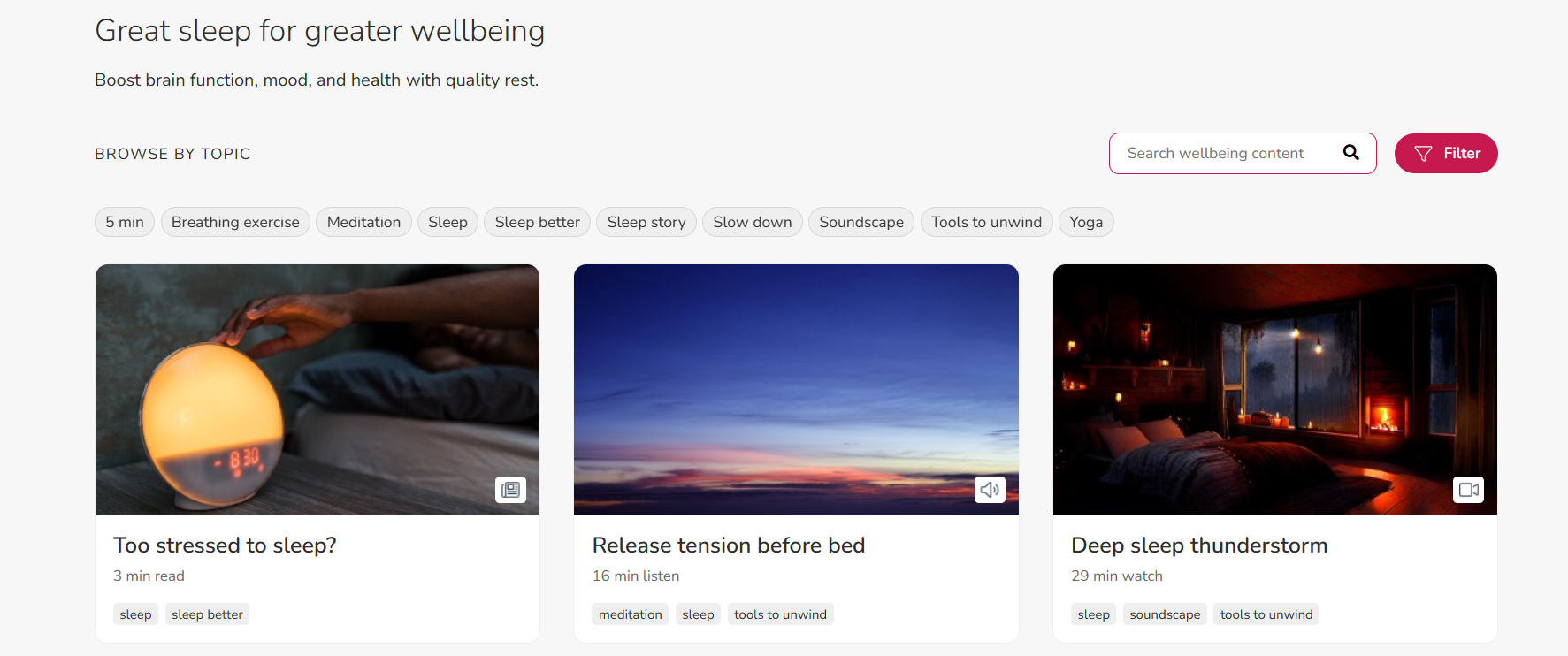Click the soundscape tag on thunderstorm card
This screenshot has width=1568, height=656.
coord(1164,614)
